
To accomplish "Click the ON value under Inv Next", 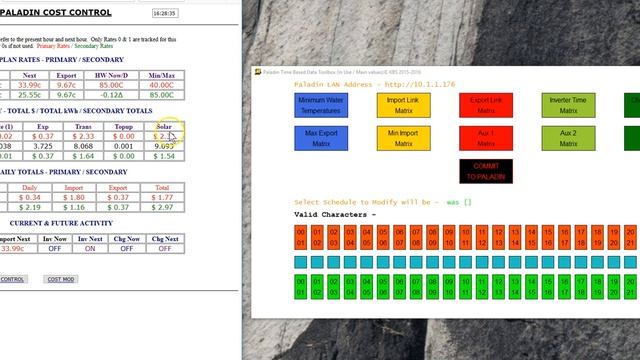I will [90, 249].
